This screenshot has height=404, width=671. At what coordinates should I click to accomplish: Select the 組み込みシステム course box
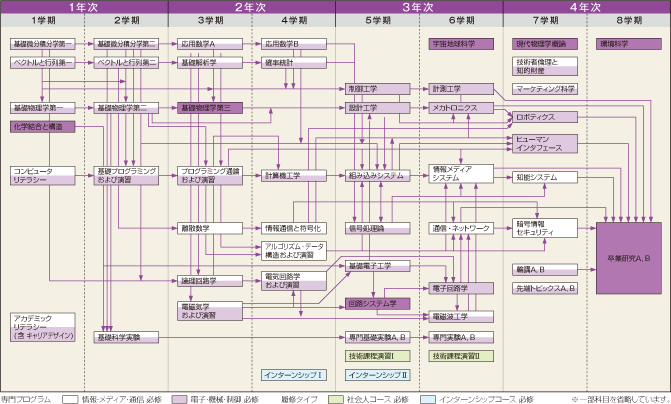pyautogui.click(x=377, y=175)
